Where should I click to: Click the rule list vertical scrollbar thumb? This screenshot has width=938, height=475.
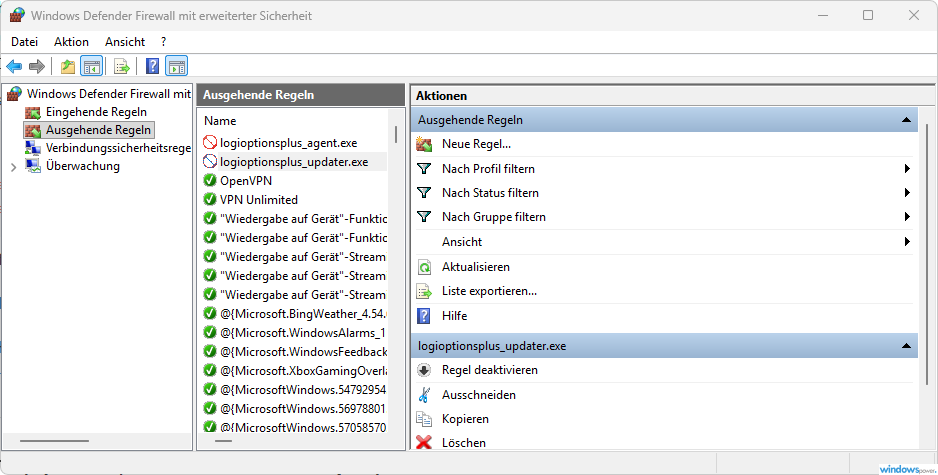click(x=396, y=134)
